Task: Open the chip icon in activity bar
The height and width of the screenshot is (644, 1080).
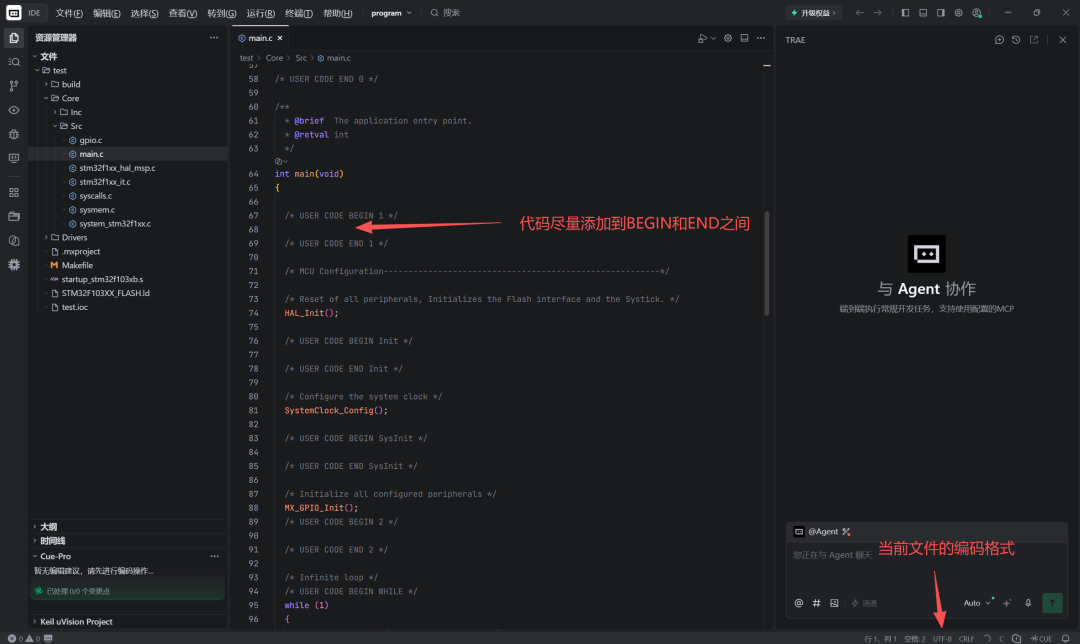Action: (x=14, y=264)
